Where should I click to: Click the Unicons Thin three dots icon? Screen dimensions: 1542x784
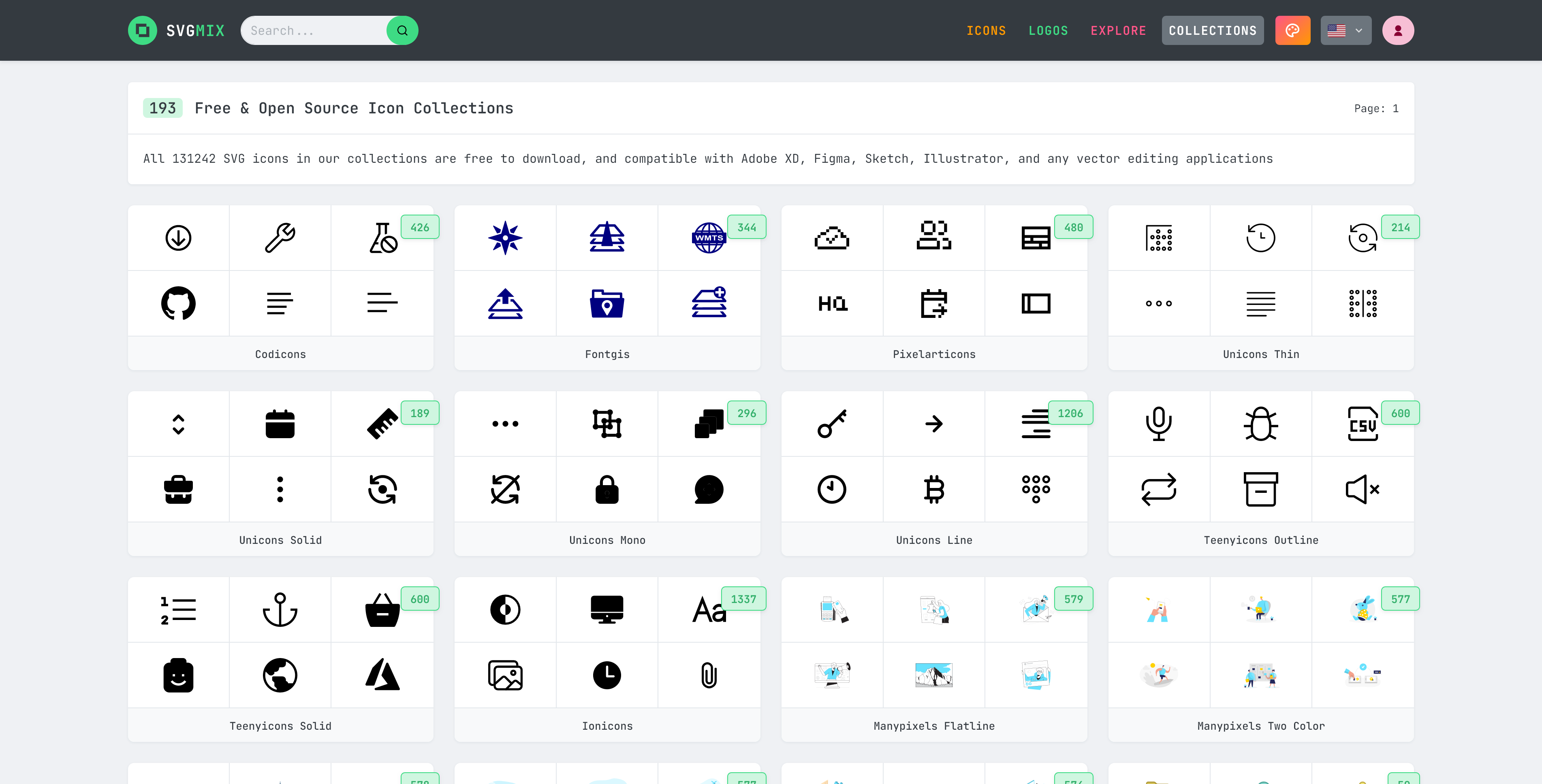pos(1159,303)
